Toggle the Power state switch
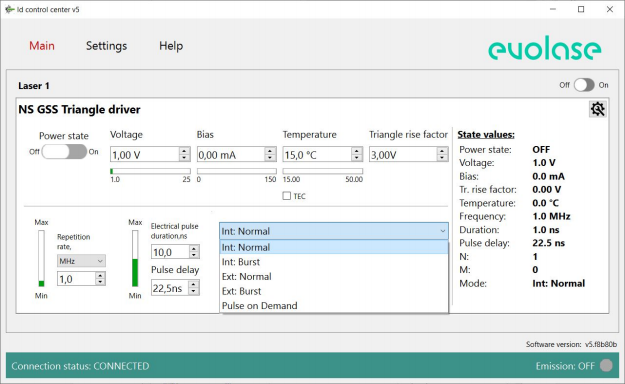The width and height of the screenshot is (625, 384). tap(64, 152)
